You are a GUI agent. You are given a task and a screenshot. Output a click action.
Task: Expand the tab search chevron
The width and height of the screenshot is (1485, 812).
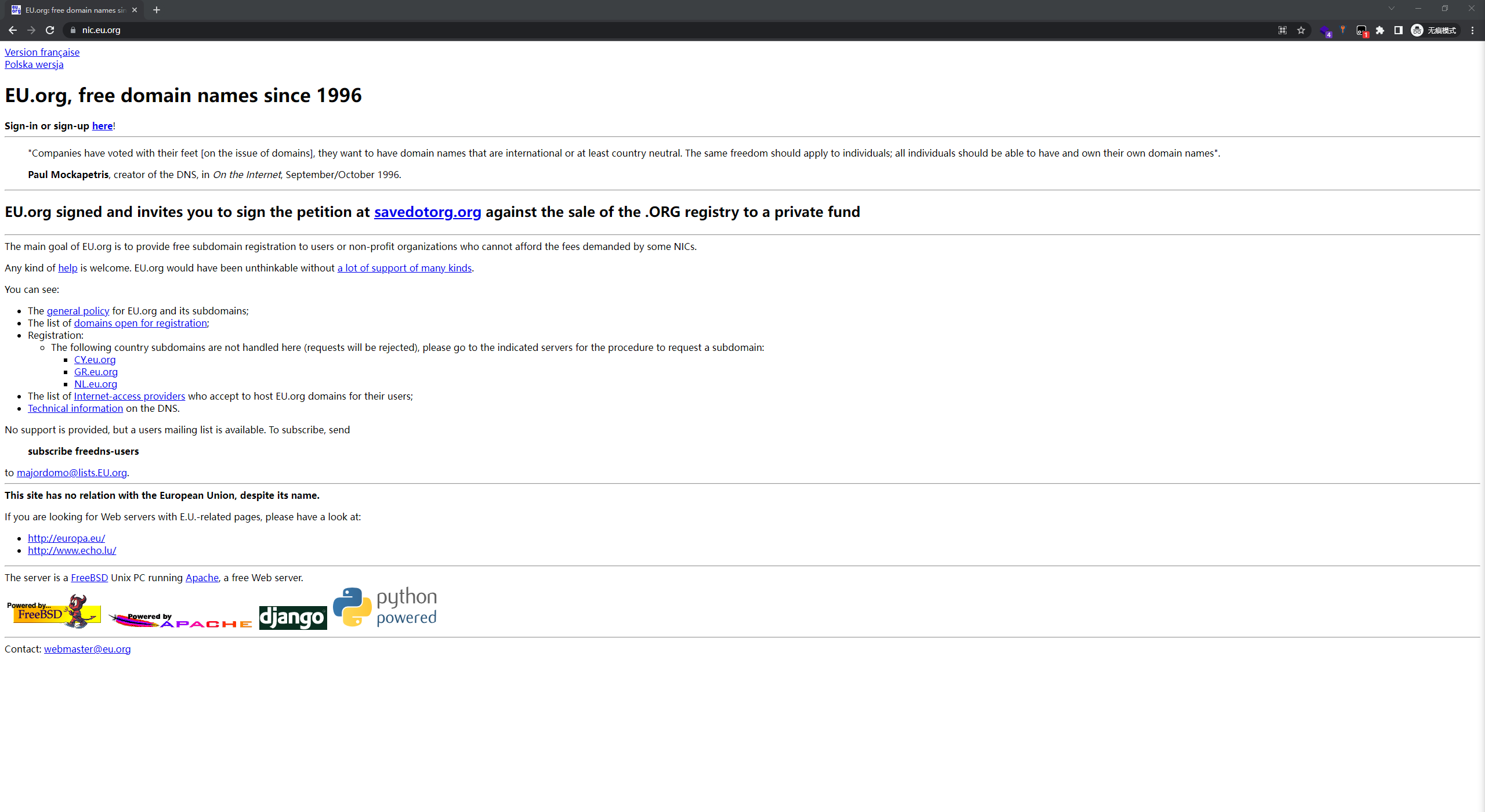point(1391,9)
